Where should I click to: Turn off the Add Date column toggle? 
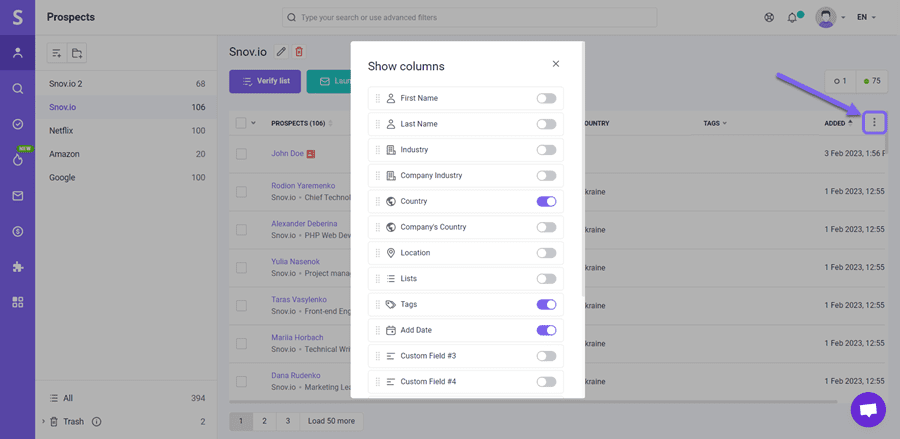(546, 330)
